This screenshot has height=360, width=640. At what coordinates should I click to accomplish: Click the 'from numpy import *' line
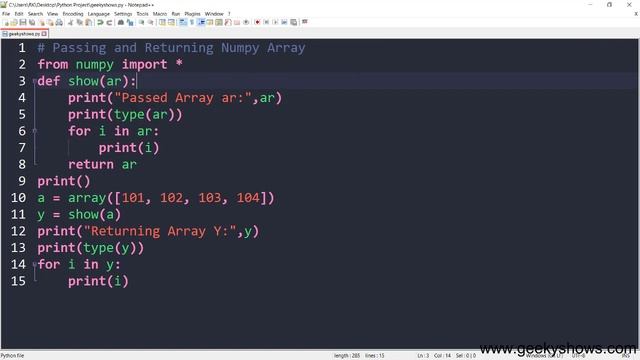click(110, 64)
